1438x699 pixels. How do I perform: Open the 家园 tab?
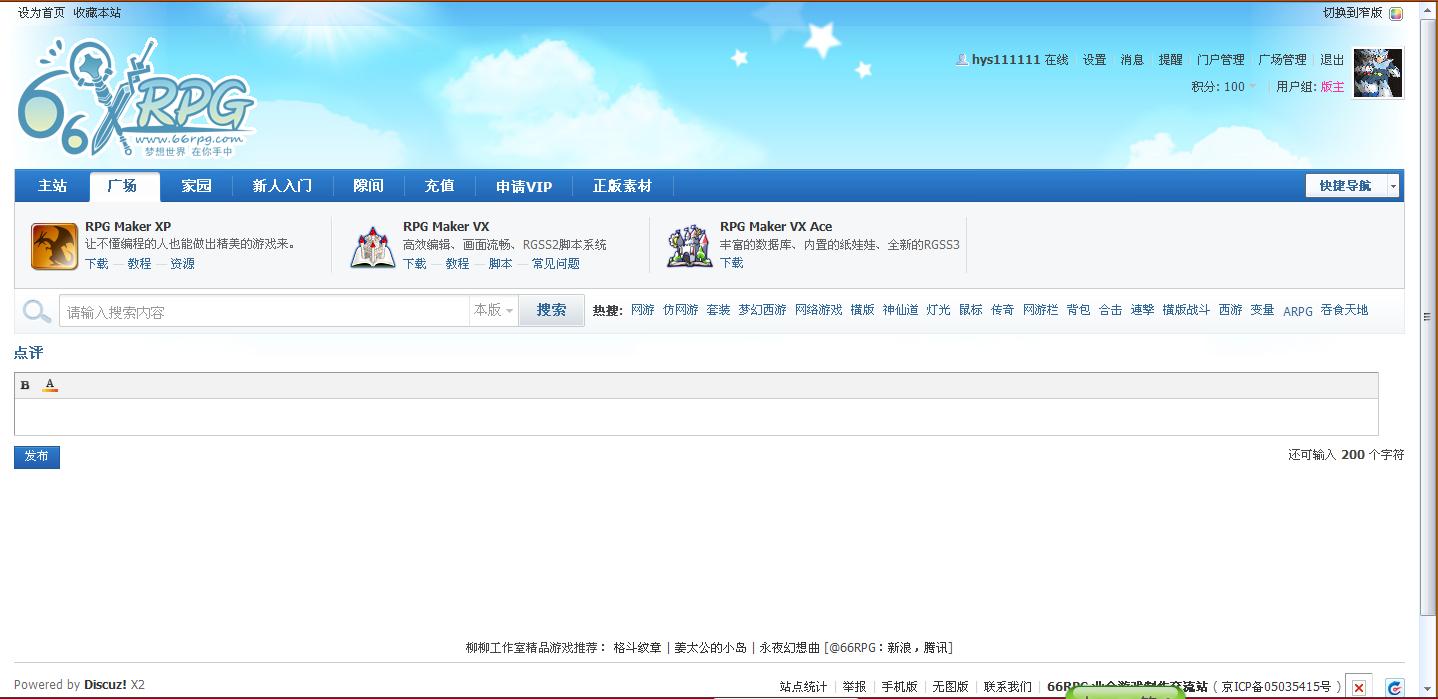(x=196, y=186)
